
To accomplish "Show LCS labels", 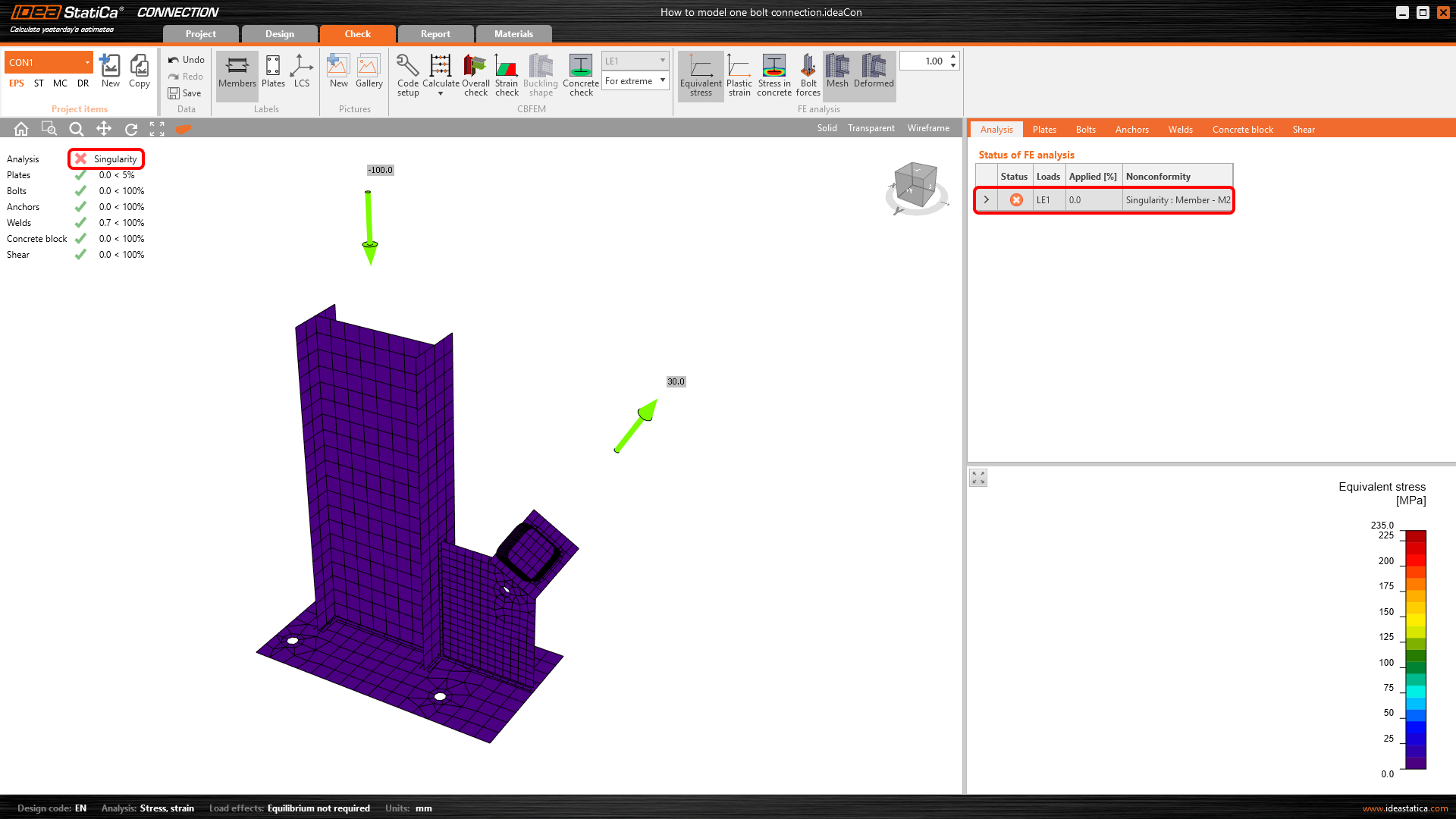I will click(x=302, y=72).
